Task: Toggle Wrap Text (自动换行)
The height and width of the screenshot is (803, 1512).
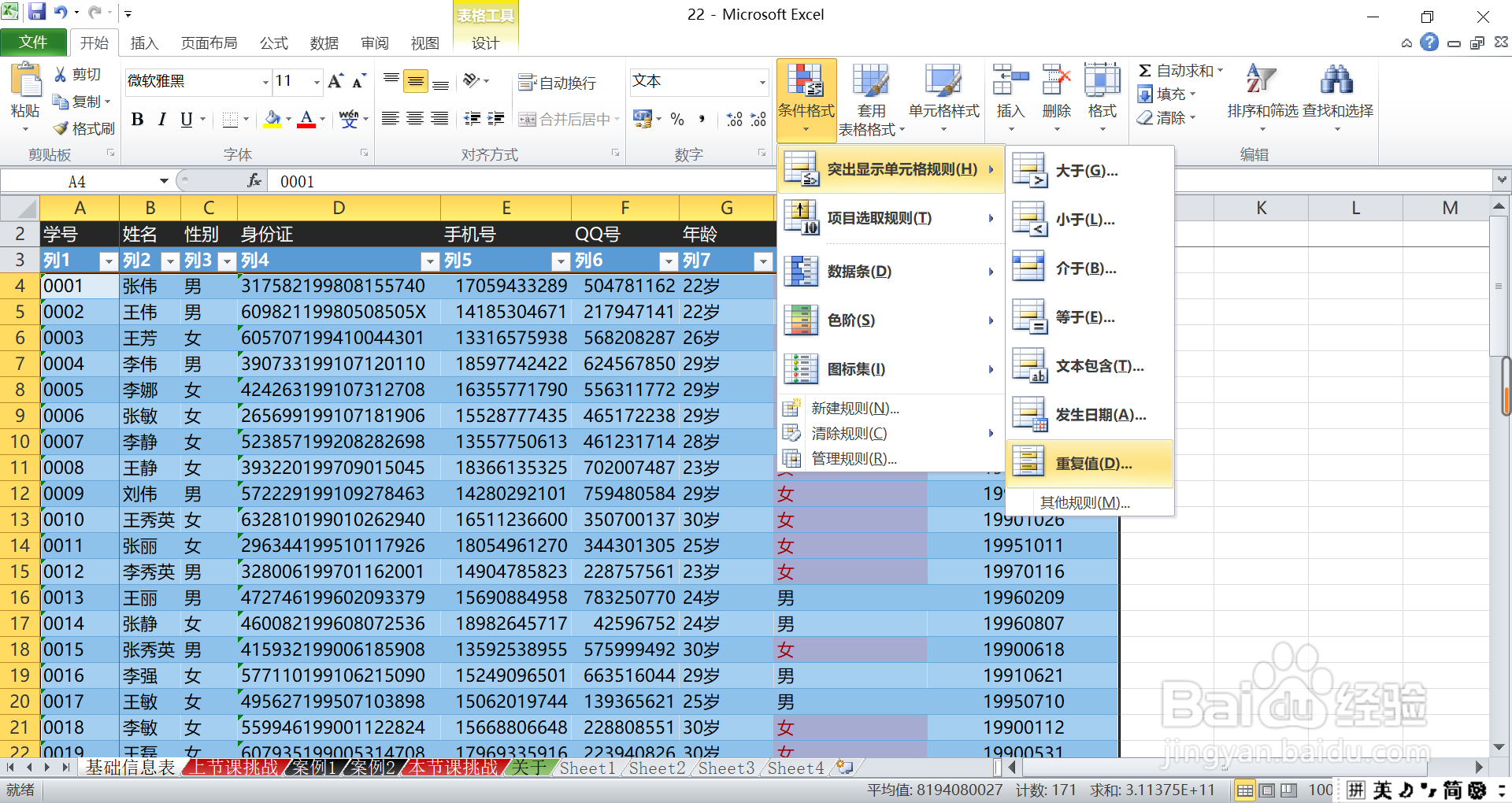Action: pyautogui.click(x=557, y=83)
